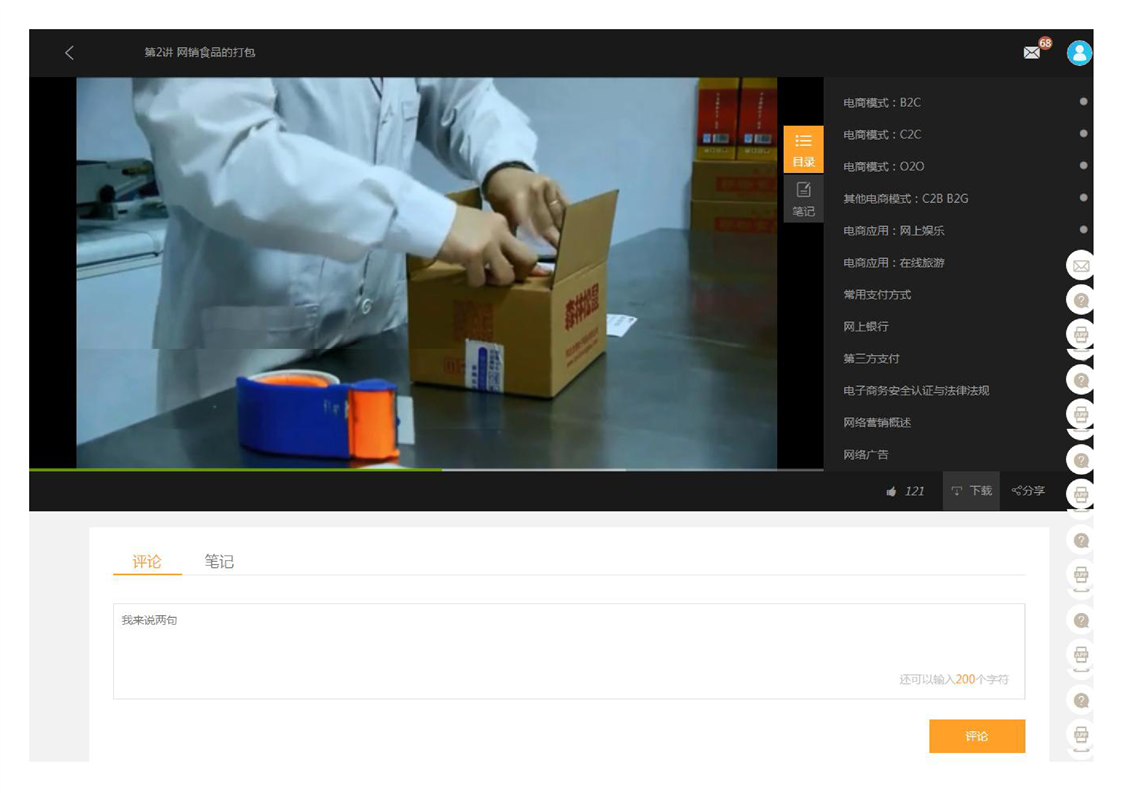
Task: Select the dot beside 电商模式：C2C
Action: [1084, 134]
